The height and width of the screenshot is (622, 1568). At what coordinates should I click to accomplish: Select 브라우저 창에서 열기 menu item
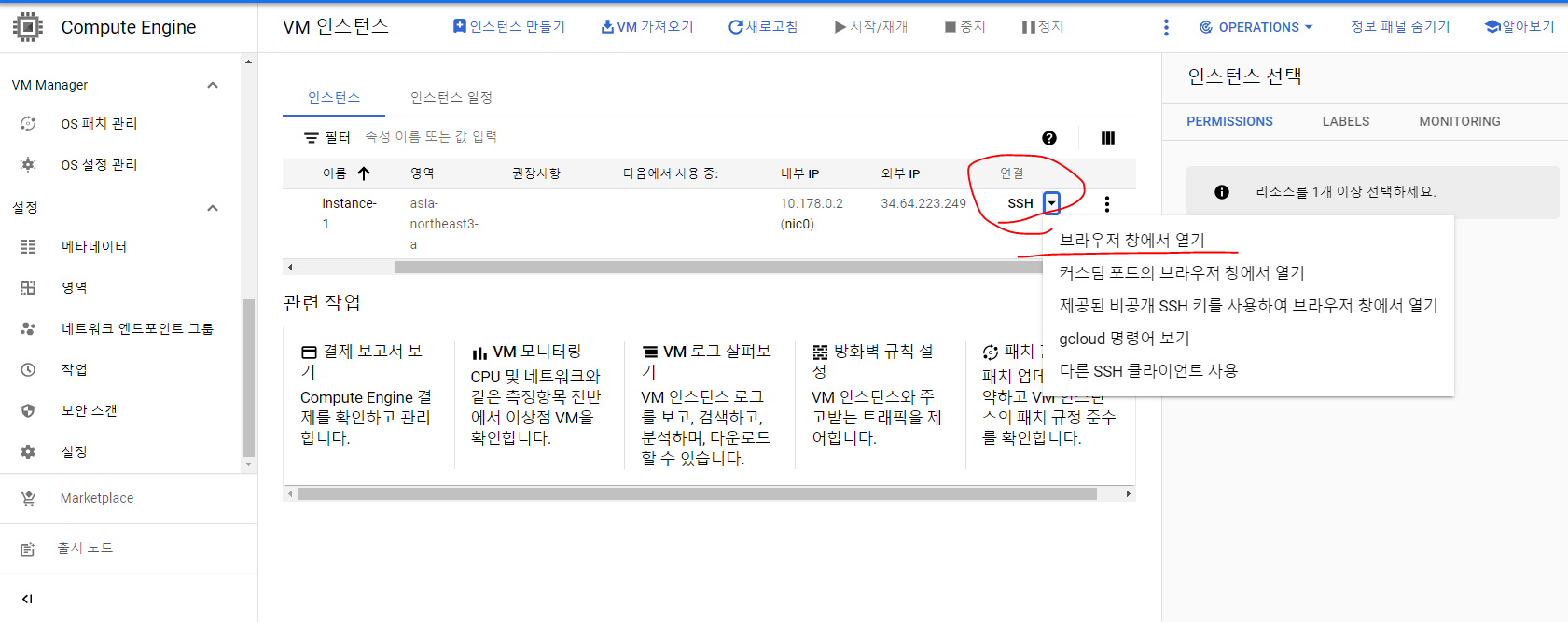1248,241
